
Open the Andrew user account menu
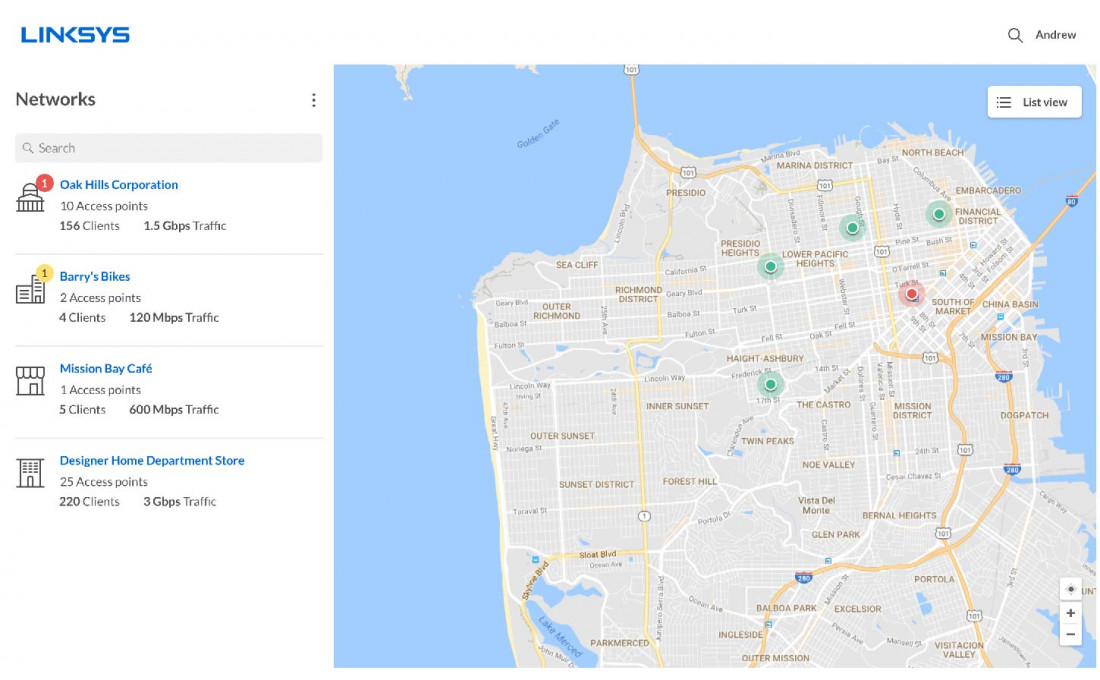1055,35
